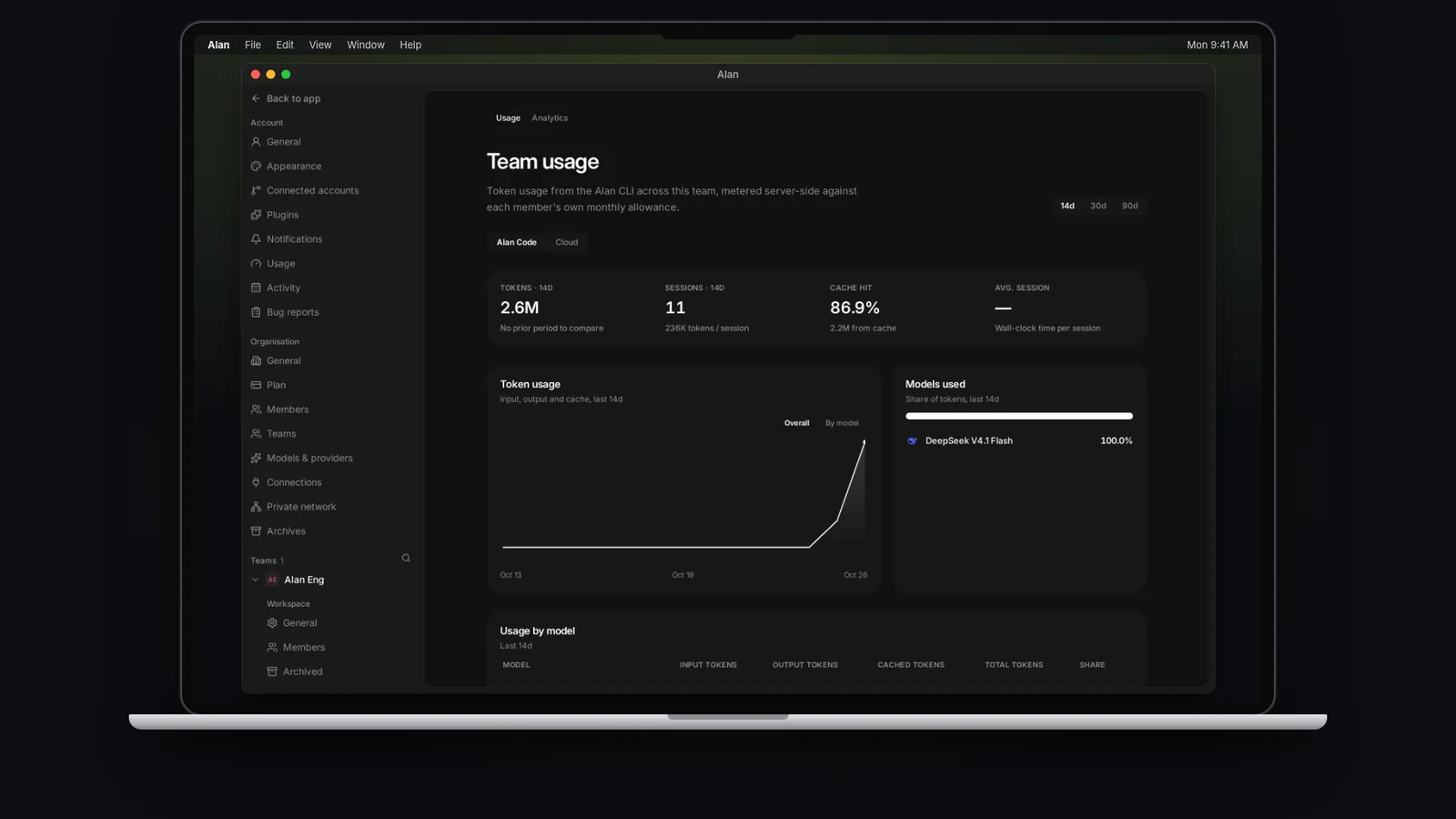The image size is (1456, 819).
Task: Click the Models used share bar
Action: click(x=1019, y=416)
